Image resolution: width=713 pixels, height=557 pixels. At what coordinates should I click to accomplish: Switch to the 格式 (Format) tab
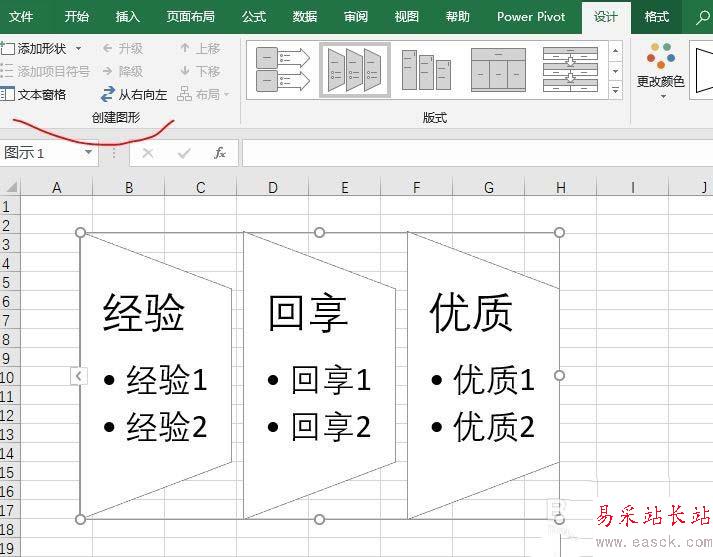click(657, 17)
